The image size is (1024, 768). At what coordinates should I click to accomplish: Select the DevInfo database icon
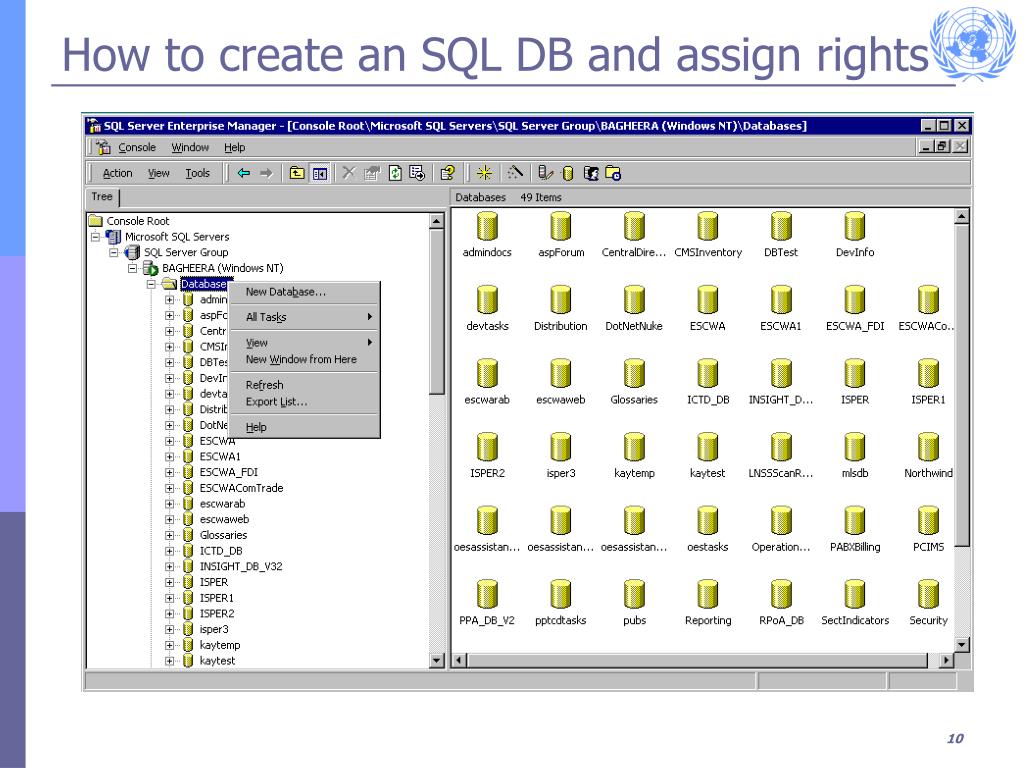click(x=855, y=227)
